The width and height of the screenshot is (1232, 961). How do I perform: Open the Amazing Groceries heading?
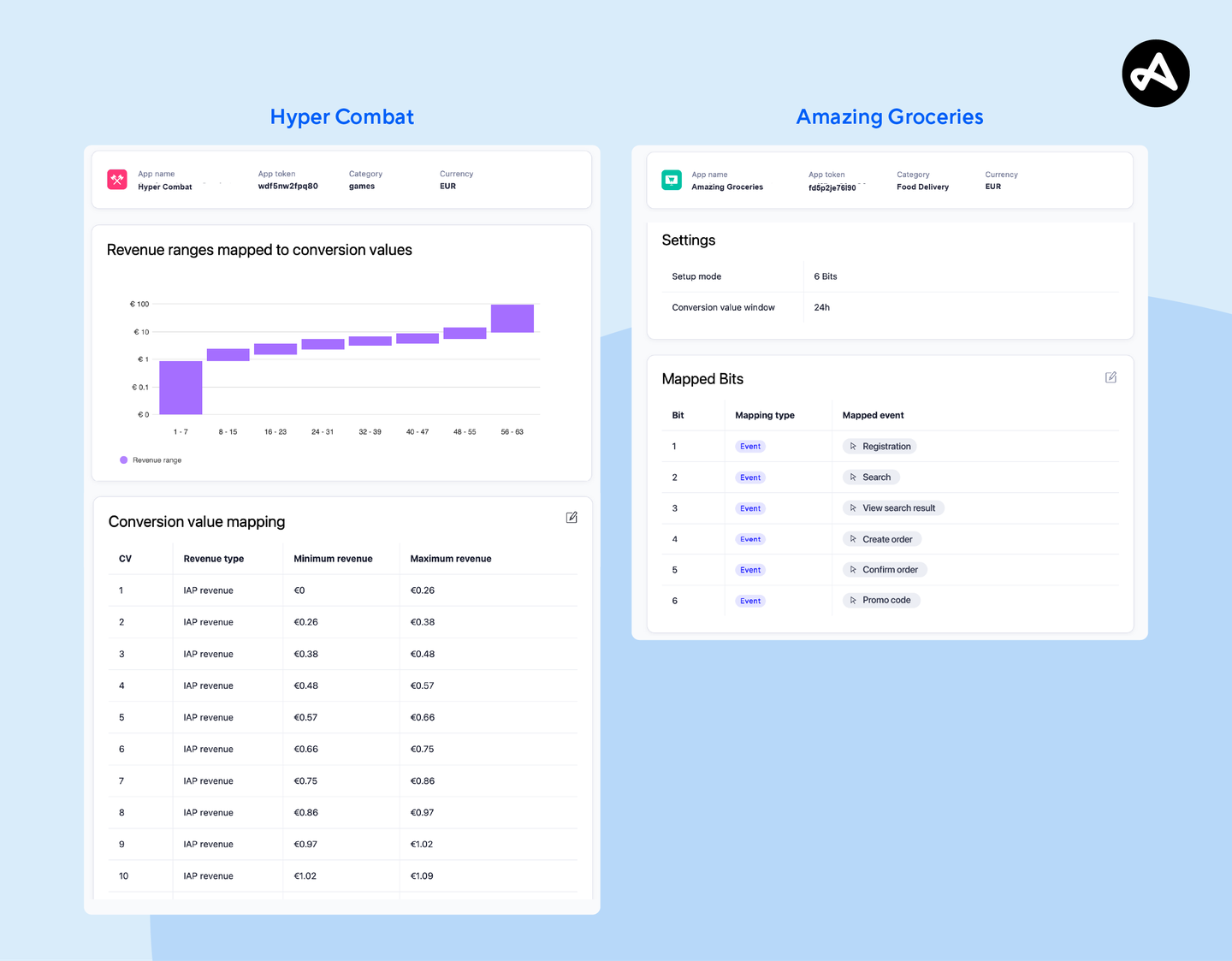point(890,116)
